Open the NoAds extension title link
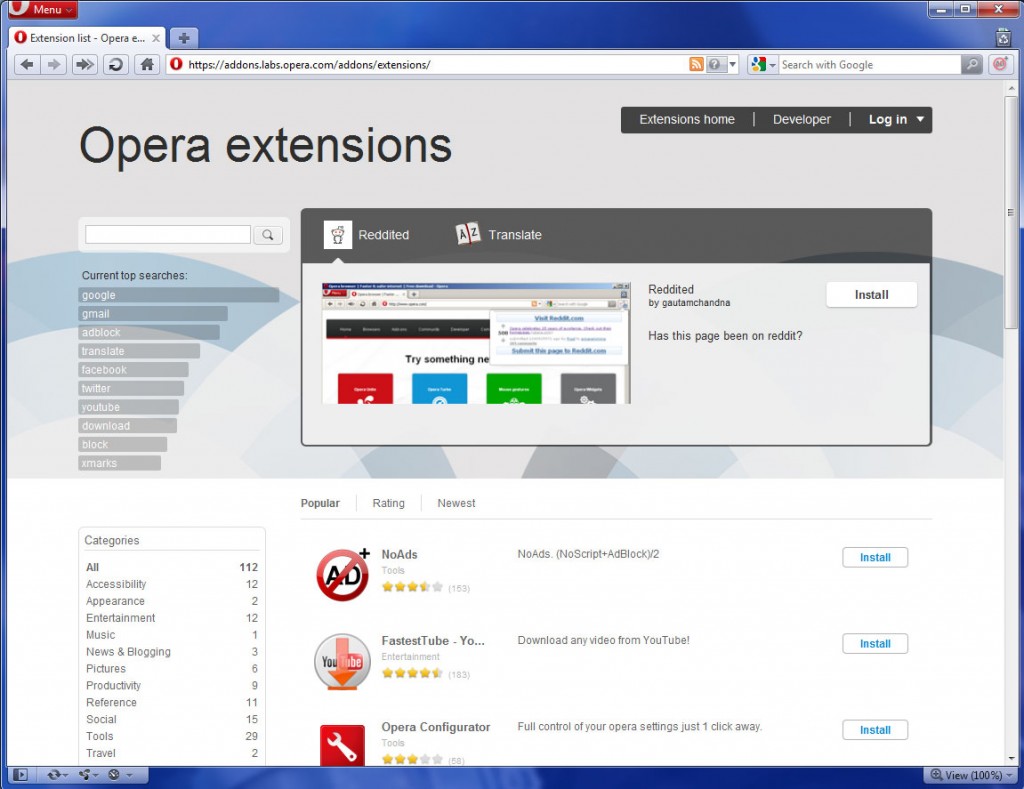Screen dimensions: 1024x789 click(x=399, y=555)
